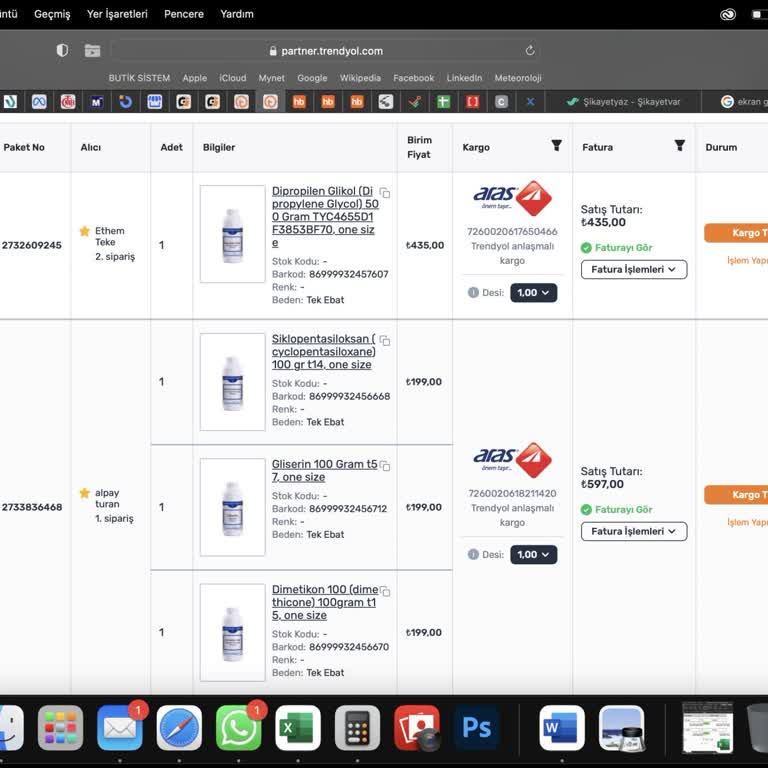
Task: Switch to the red brackets pinned tab
Action: coord(472,102)
